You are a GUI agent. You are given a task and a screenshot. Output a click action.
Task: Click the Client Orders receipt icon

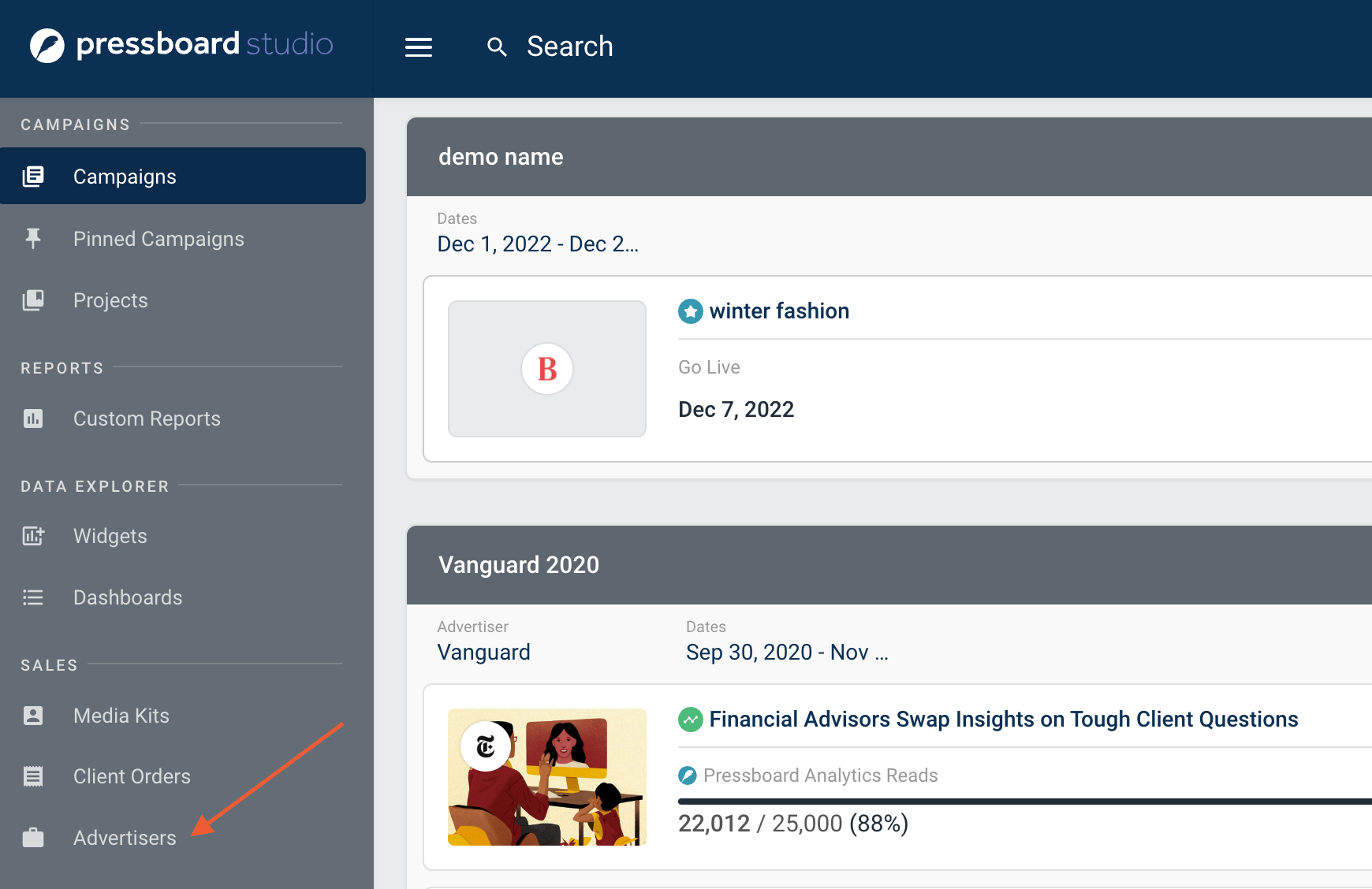[33, 776]
